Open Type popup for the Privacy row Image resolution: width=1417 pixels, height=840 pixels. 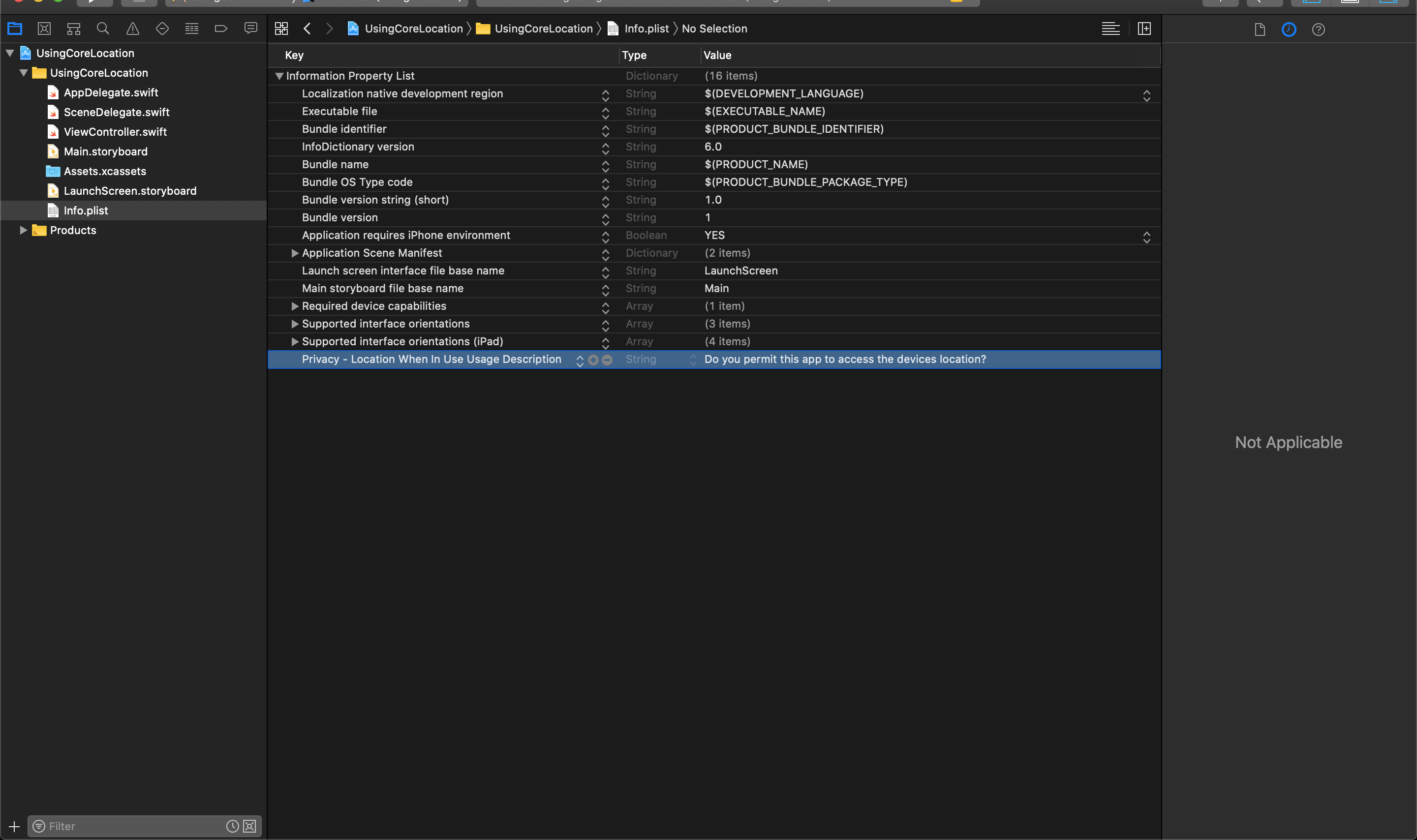693,360
